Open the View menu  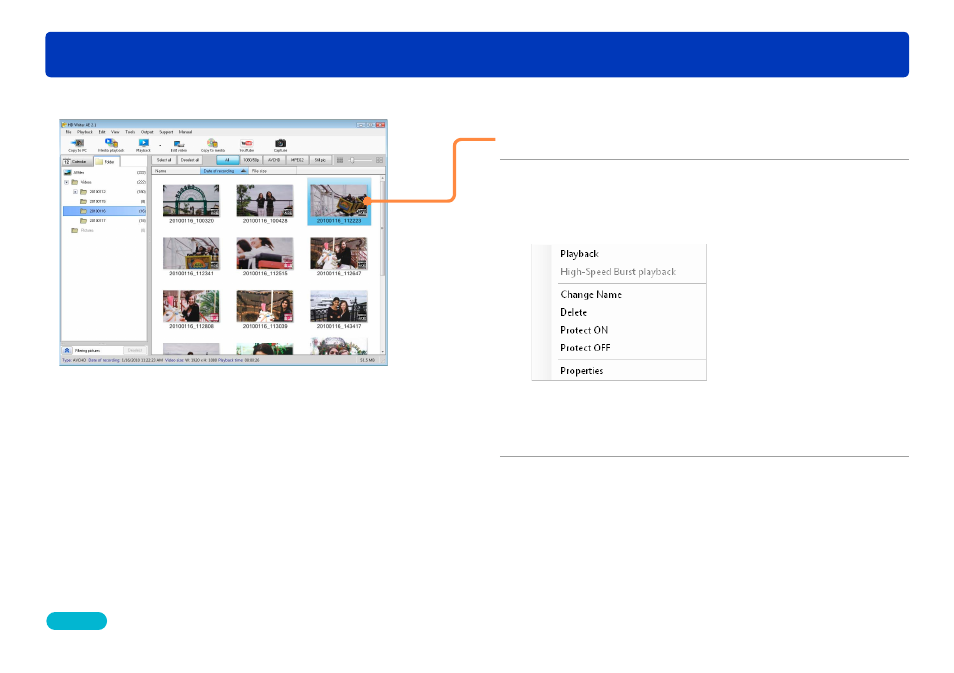[x=115, y=132]
